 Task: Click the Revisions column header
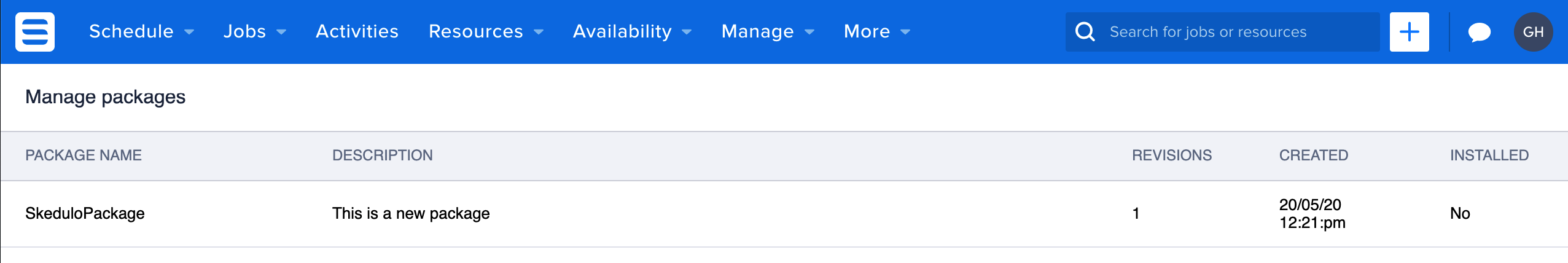tap(1171, 155)
